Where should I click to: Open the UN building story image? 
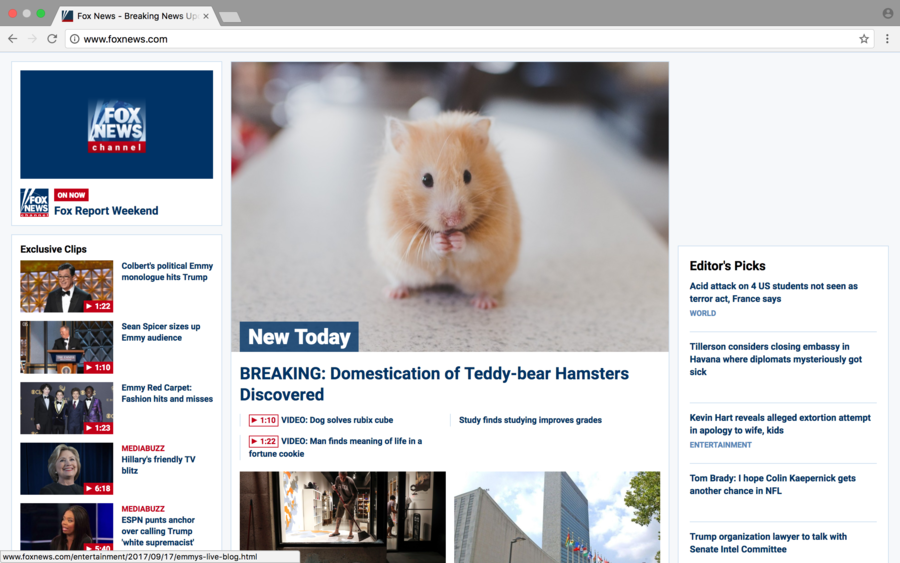click(557, 517)
